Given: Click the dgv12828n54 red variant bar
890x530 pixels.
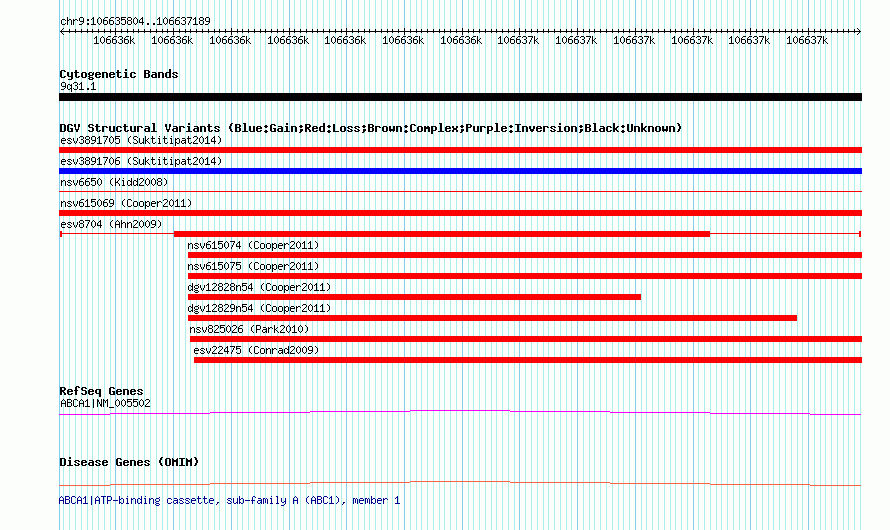Looking at the screenshot, I should [x=414, y=297].
